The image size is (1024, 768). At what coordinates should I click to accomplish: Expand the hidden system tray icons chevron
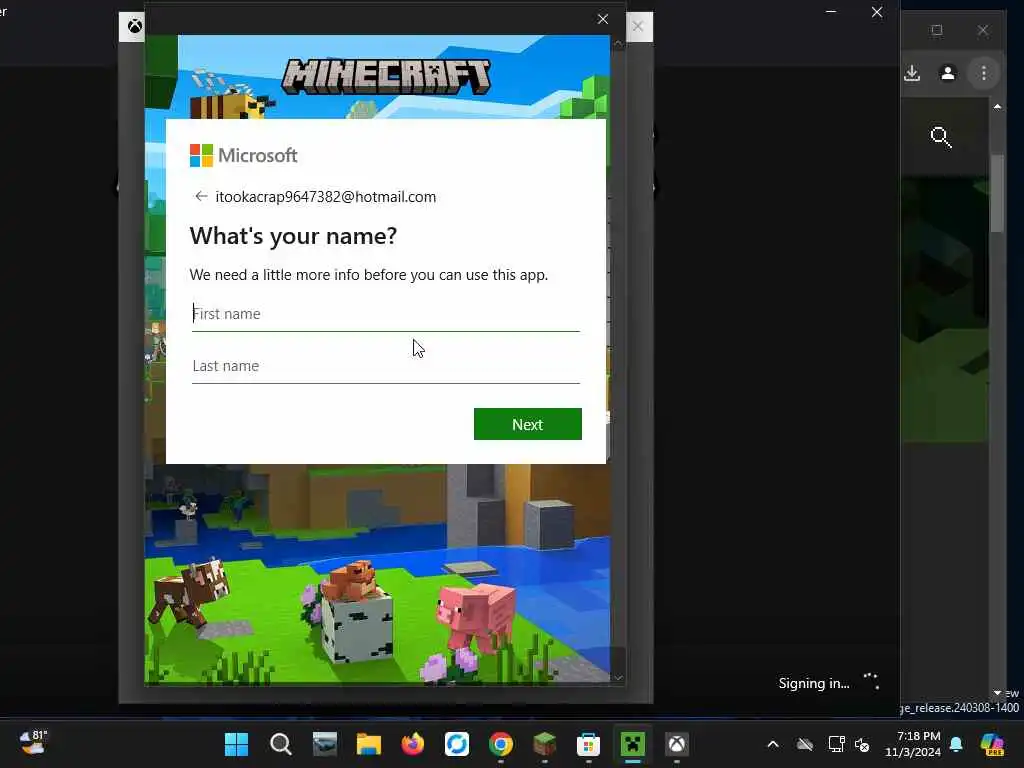click(x=773, y=744)
